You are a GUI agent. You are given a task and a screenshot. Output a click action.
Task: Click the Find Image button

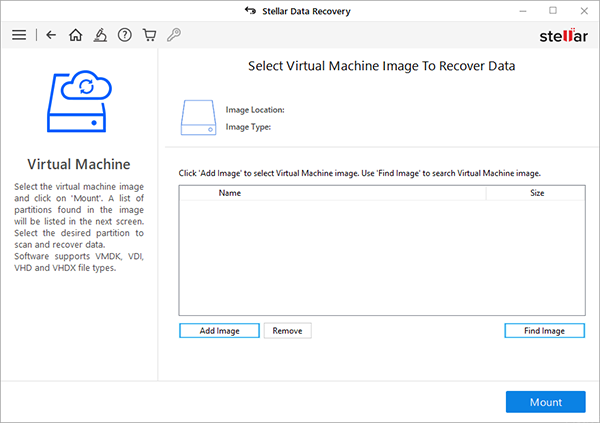coord(545,331)
